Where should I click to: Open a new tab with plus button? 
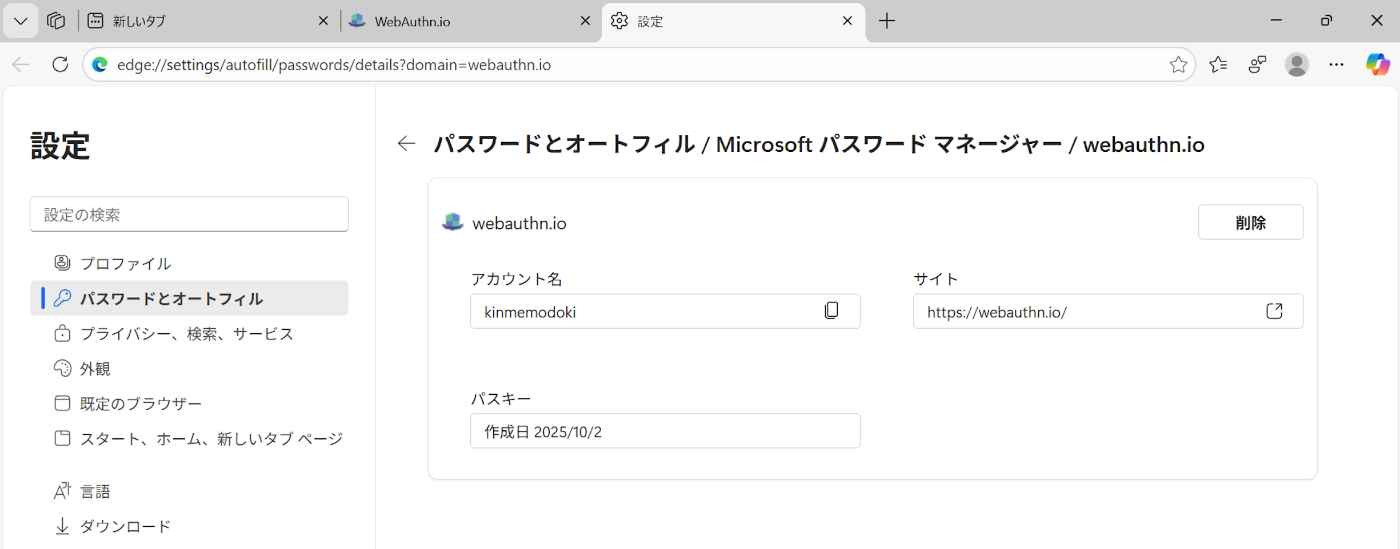pos(887,21)
